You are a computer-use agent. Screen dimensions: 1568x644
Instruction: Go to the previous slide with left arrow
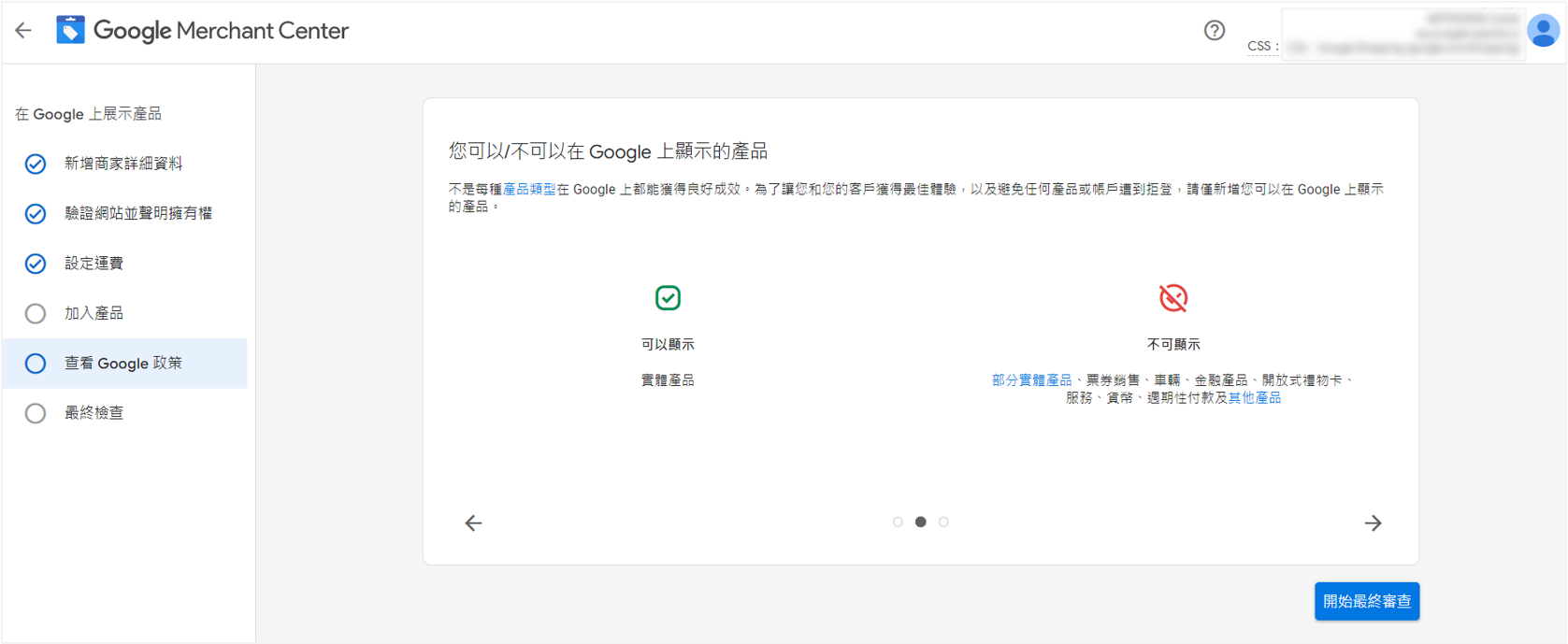click(x=474, y=523)
